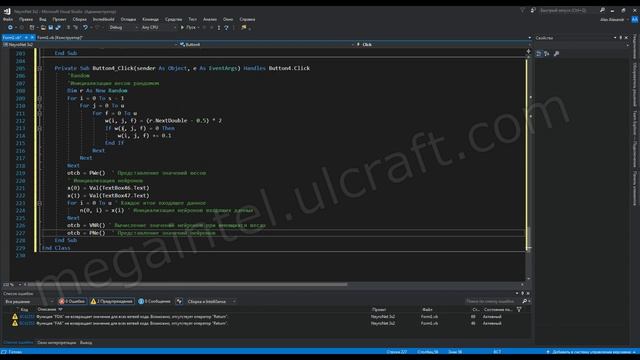Open the Any CPU platform dropdown
Screen dimensions: 640x360
point(158,27)
